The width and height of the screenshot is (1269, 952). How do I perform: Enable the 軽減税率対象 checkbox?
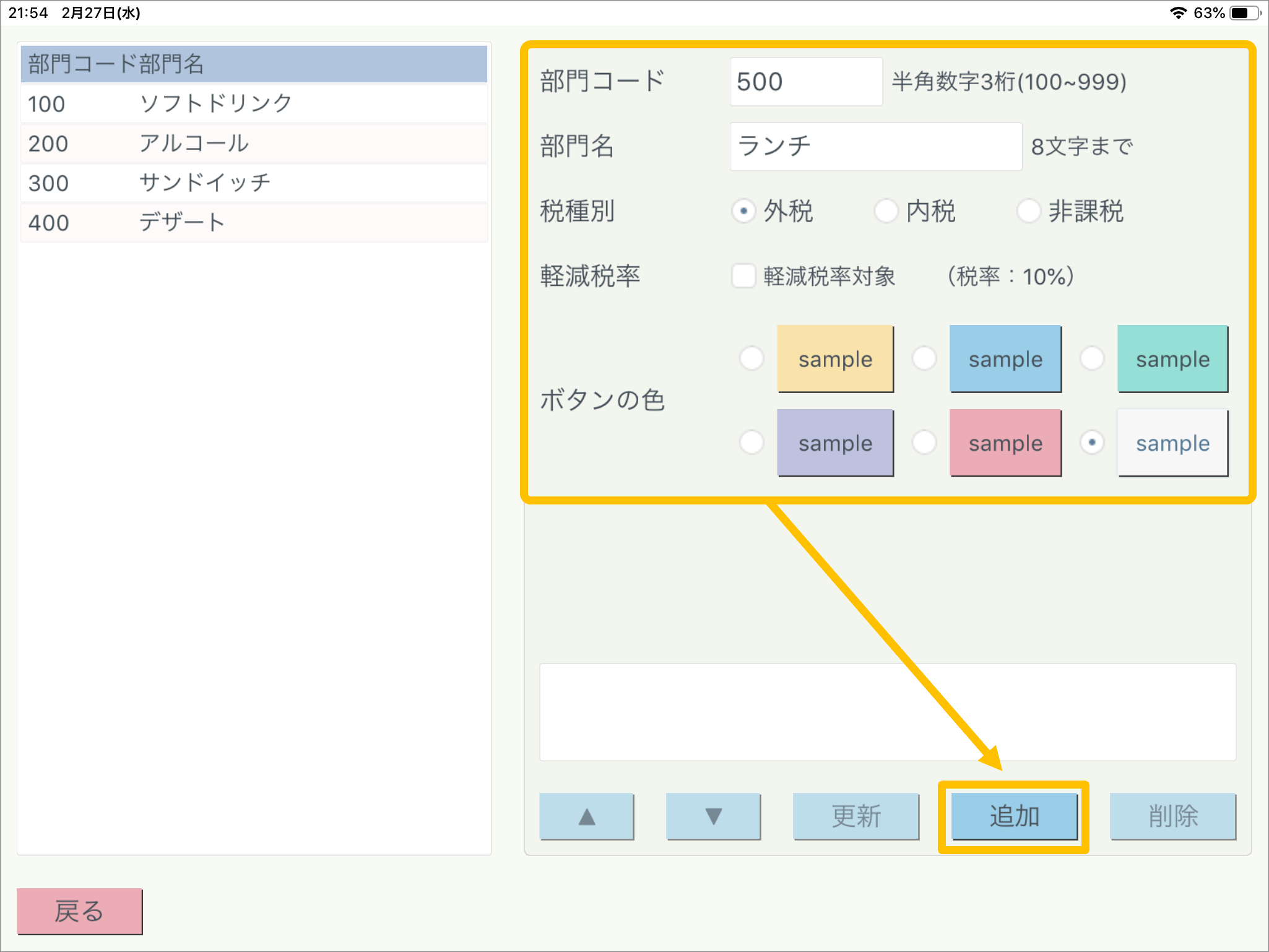pyautogui.click(x=743, y=276)
